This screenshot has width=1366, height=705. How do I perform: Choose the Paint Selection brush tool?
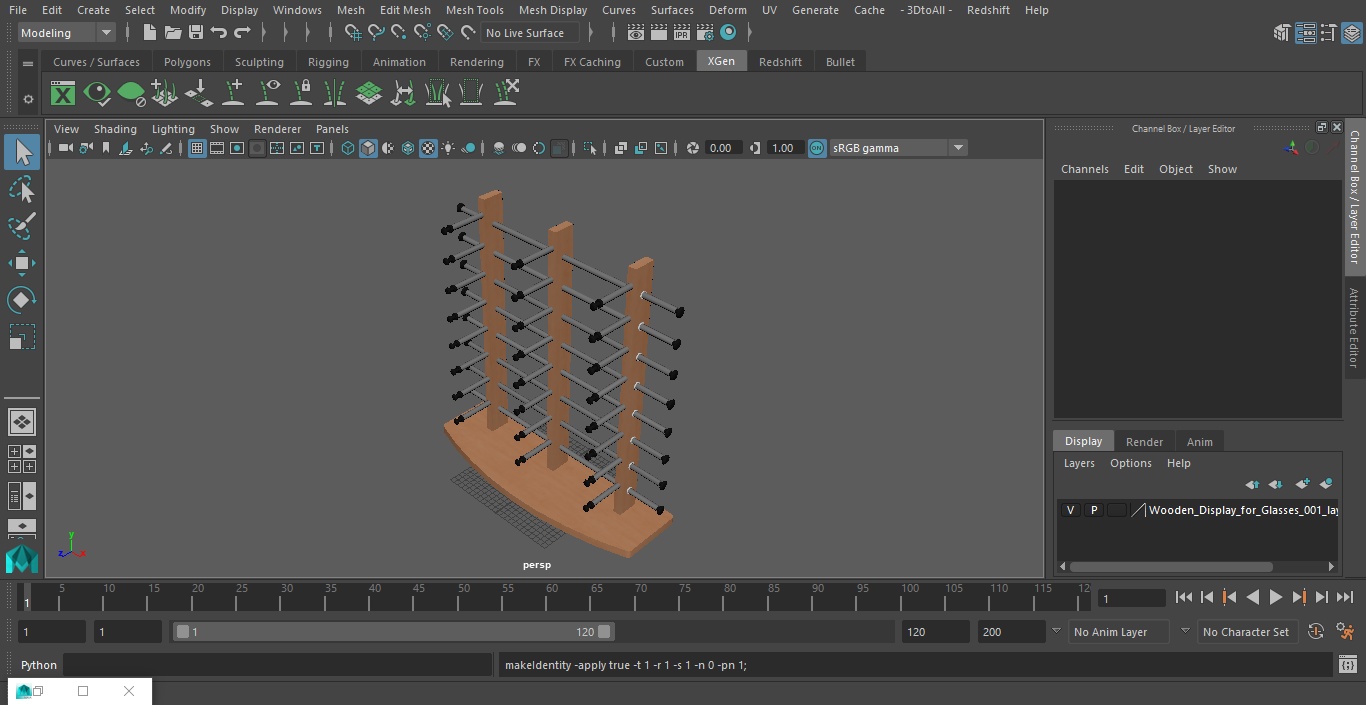click(x=22, y=226)
